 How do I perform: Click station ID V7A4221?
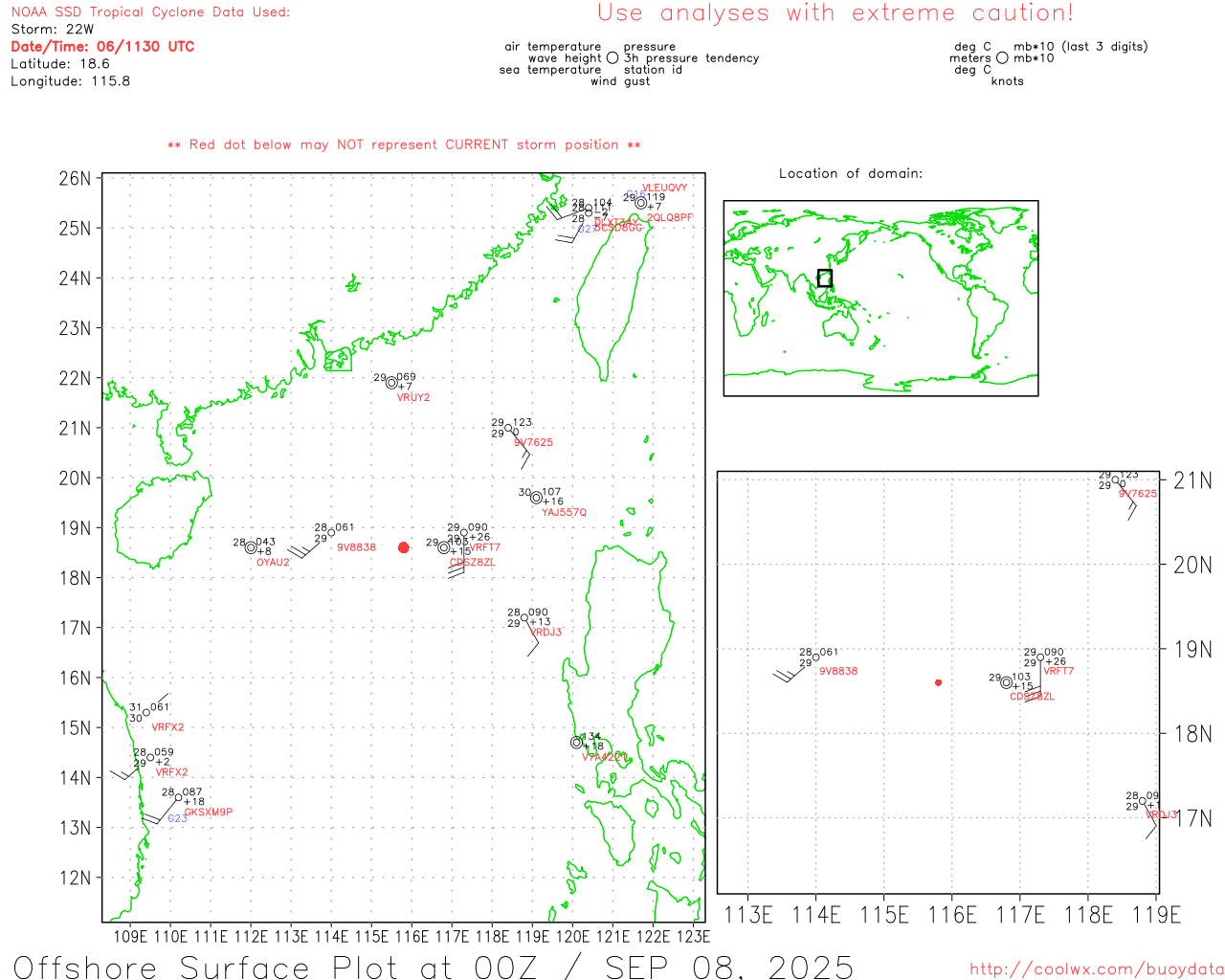coord(605,757)
